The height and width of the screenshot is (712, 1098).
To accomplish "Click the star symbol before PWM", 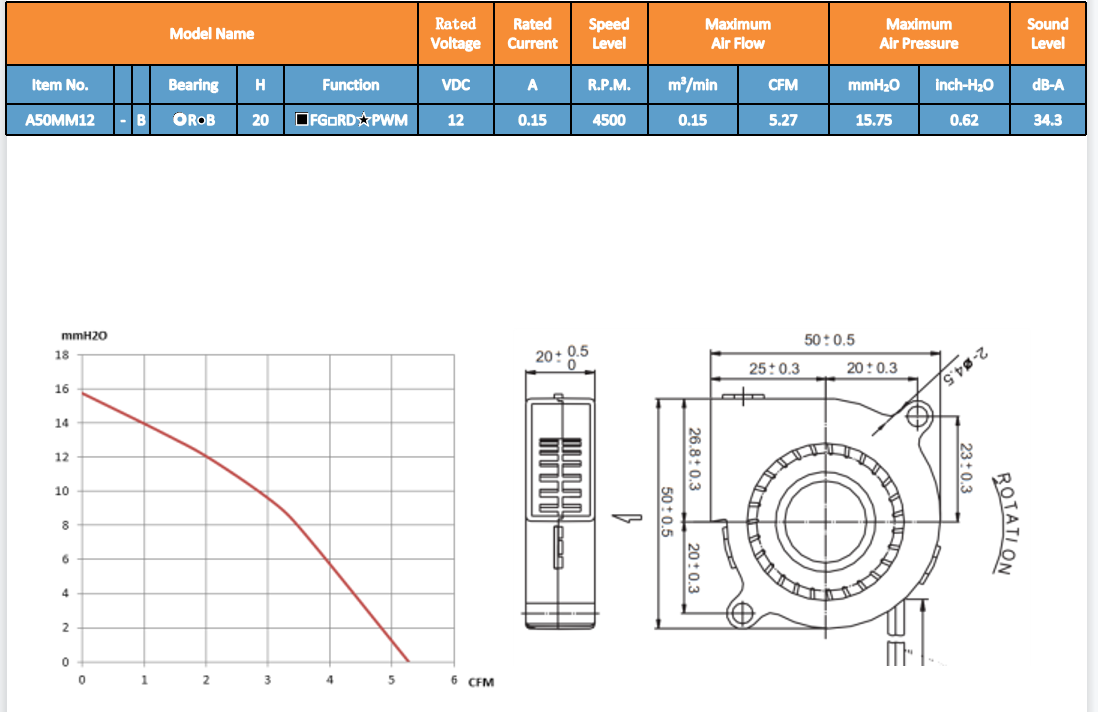I will (x=363, y=120).
